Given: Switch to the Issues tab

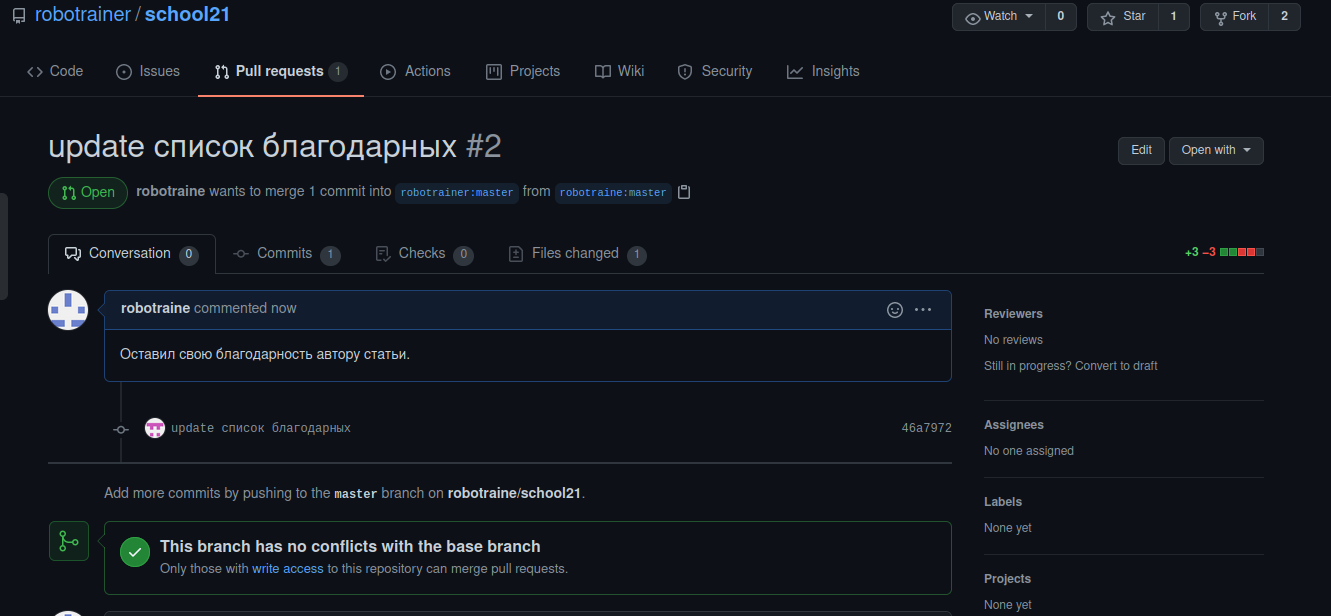Looking at the screenshot, I should (148, 71).
